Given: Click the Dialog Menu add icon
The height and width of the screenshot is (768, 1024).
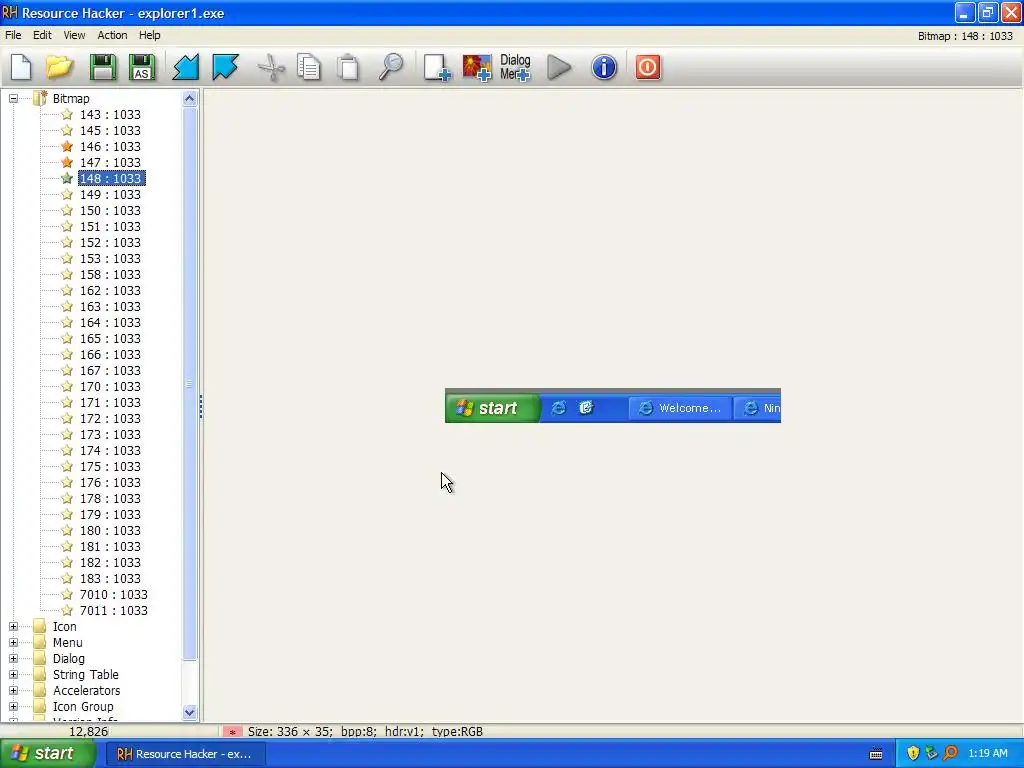Looking at the screenshot, I should tap(515, 67).
